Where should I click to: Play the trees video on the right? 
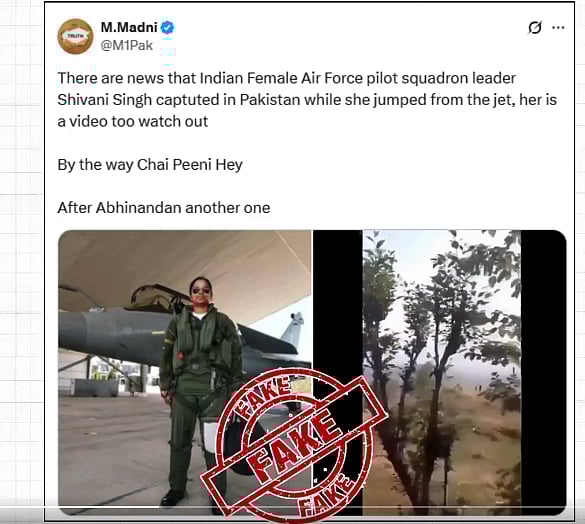point(441,372)
